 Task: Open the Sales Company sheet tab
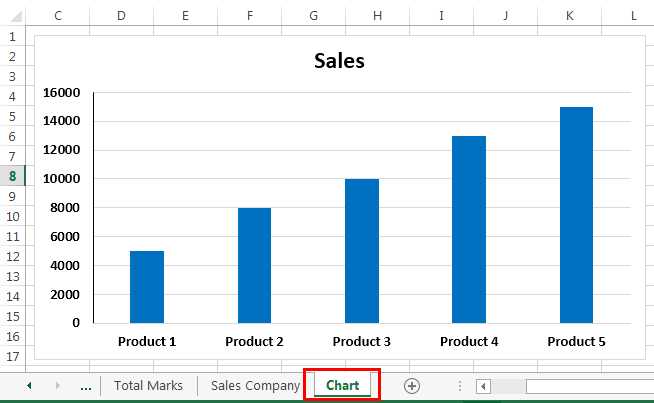pos(255,385)
